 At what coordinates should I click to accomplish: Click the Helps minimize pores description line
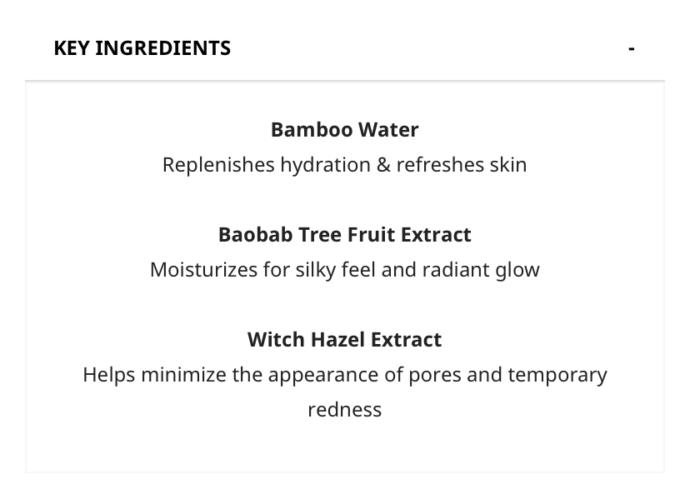click(x=345, y=375)
